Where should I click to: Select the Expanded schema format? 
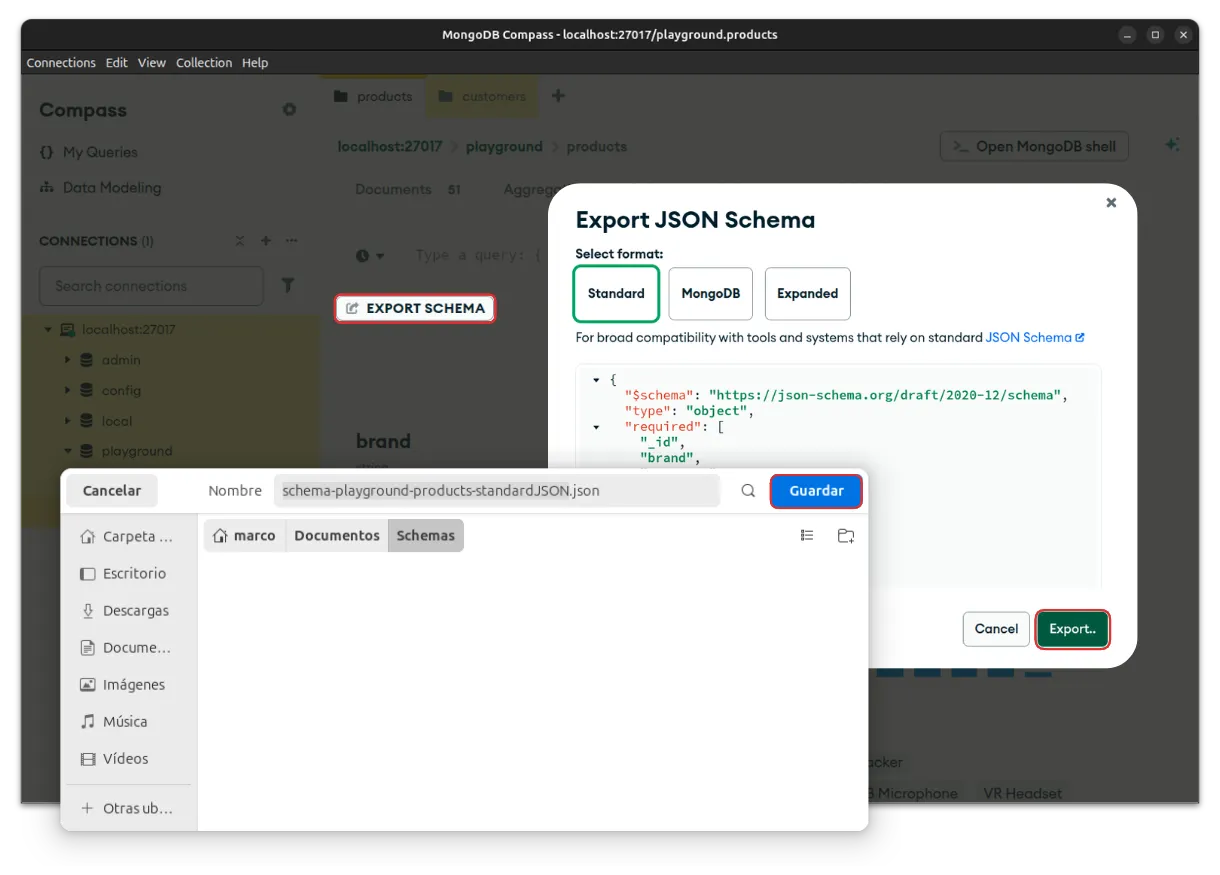(x=807, y=293)
